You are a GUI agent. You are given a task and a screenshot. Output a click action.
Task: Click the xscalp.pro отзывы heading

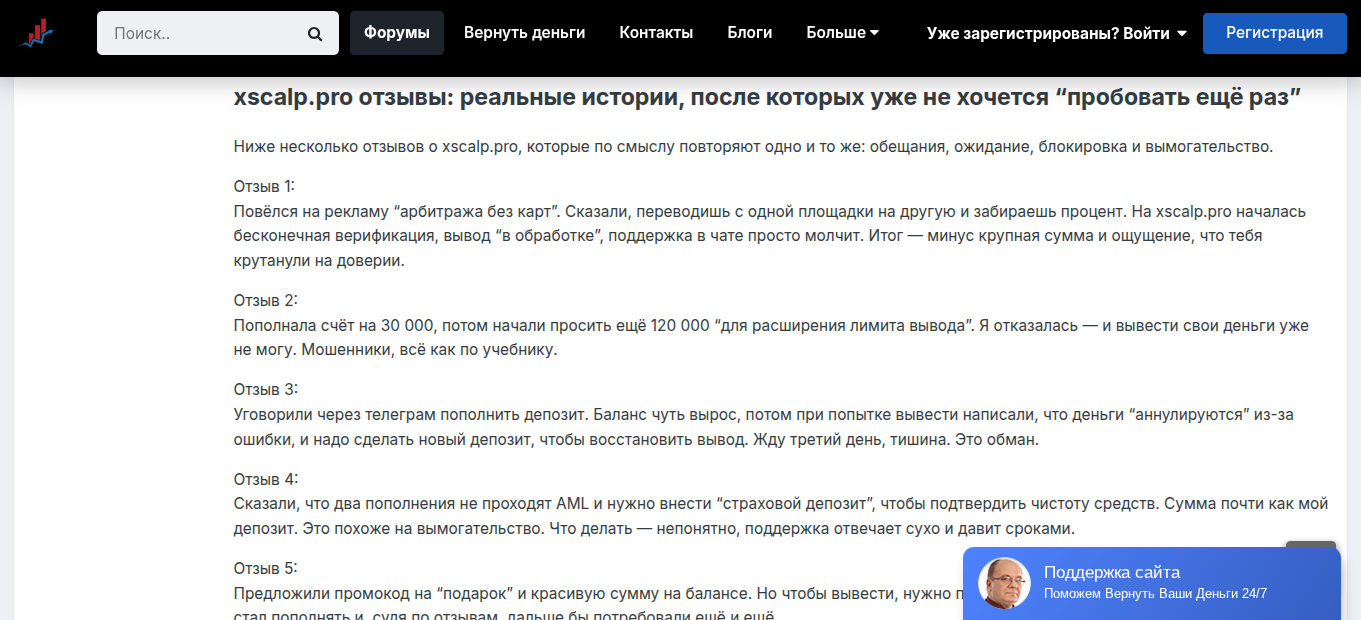(x=768, y=98)
